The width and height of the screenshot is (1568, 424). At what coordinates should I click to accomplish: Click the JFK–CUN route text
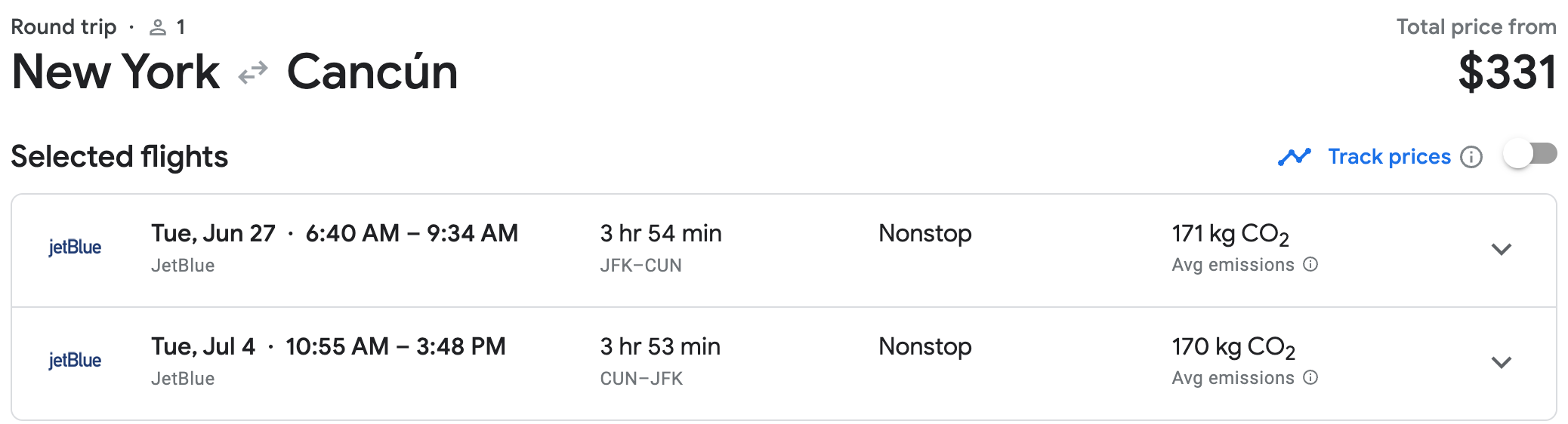[x=640, y=266]
